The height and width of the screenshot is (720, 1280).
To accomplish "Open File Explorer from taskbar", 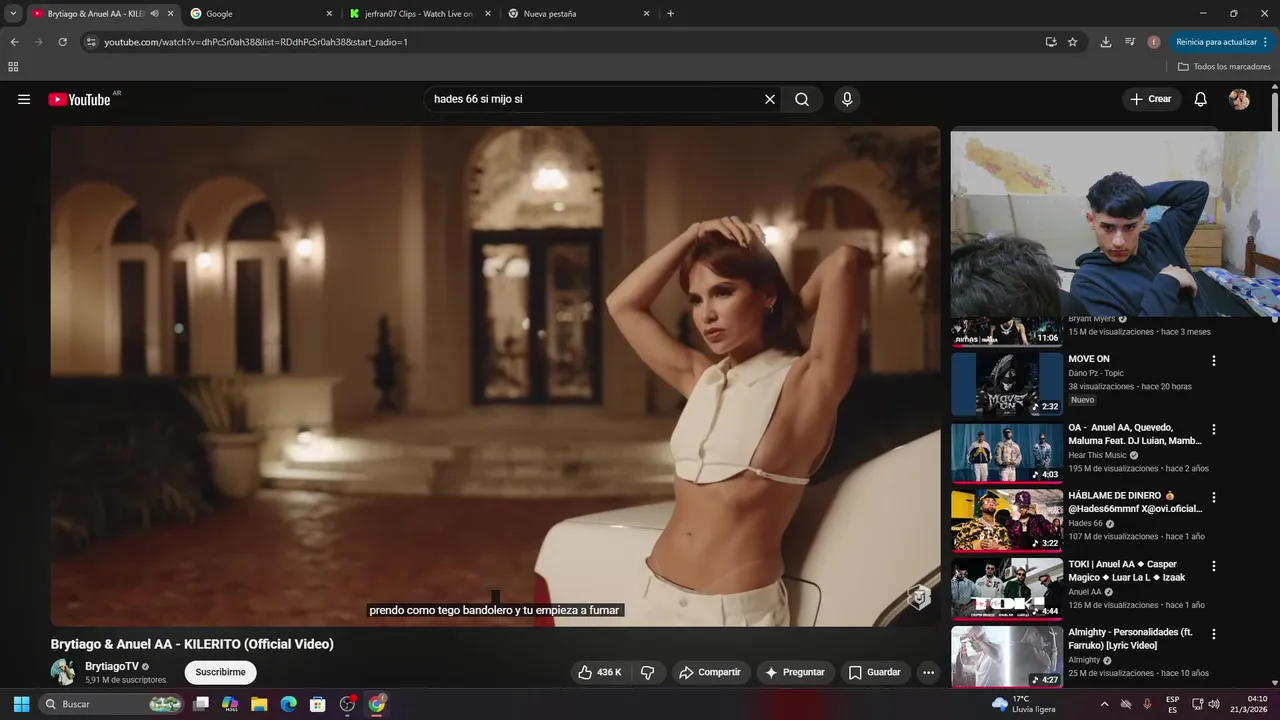I will [259, 704].
